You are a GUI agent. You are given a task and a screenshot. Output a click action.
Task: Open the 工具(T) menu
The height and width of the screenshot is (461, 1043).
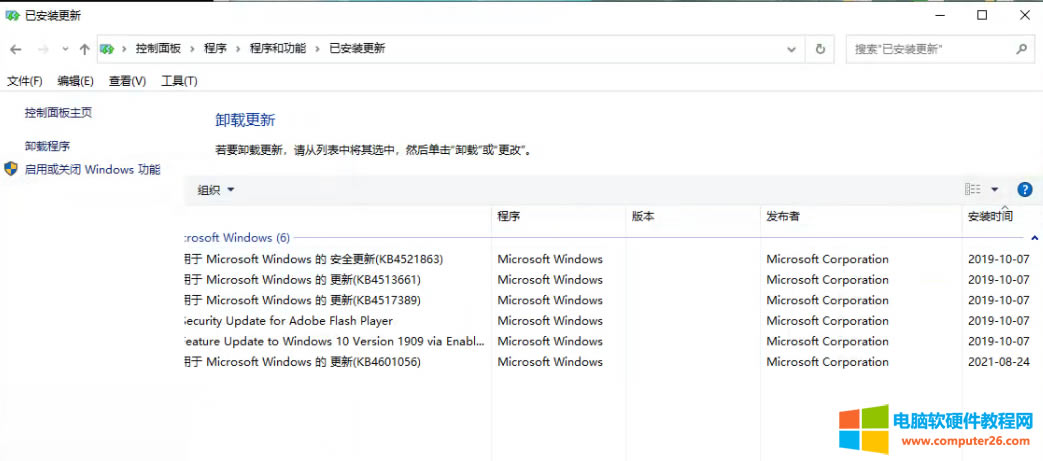click(179, 81)
